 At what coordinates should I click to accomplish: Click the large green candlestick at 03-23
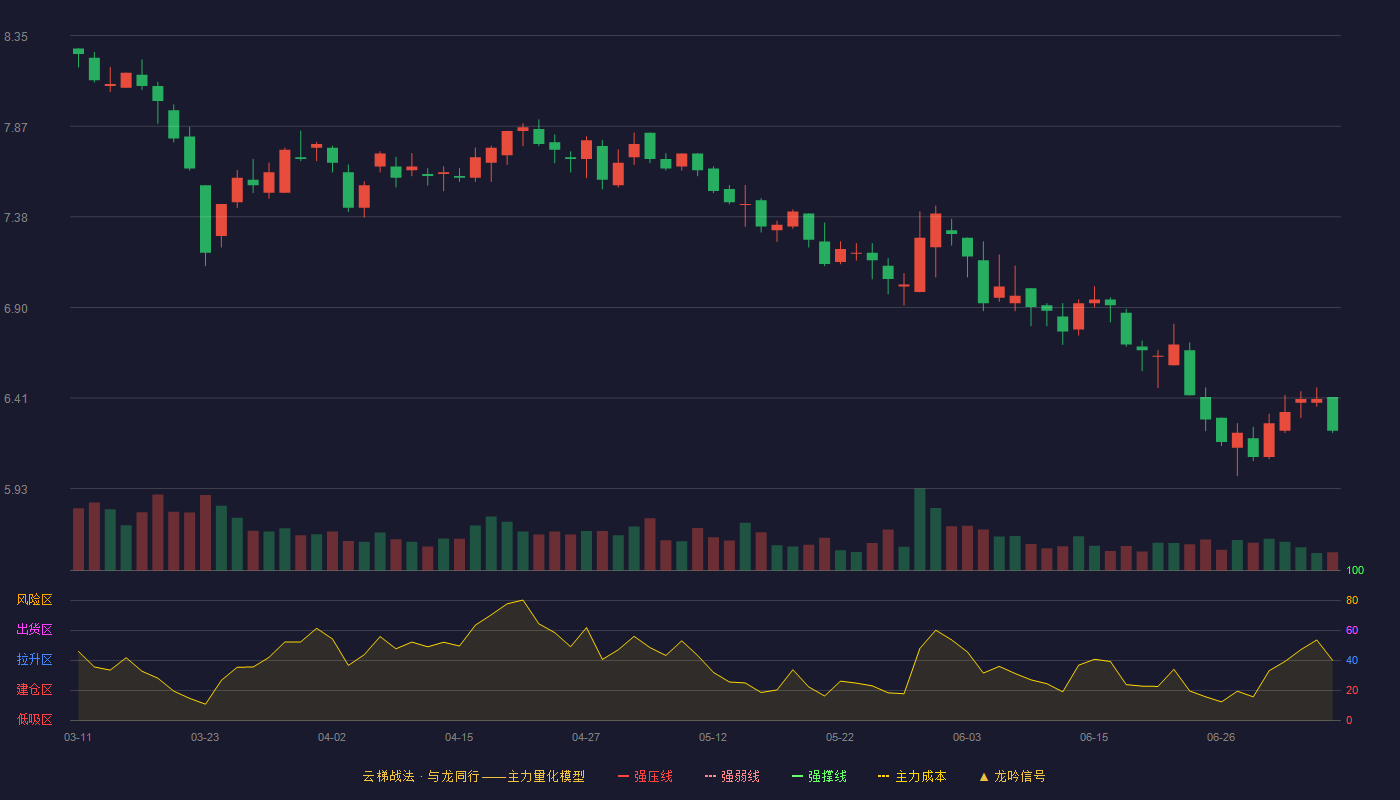point(205,219)
